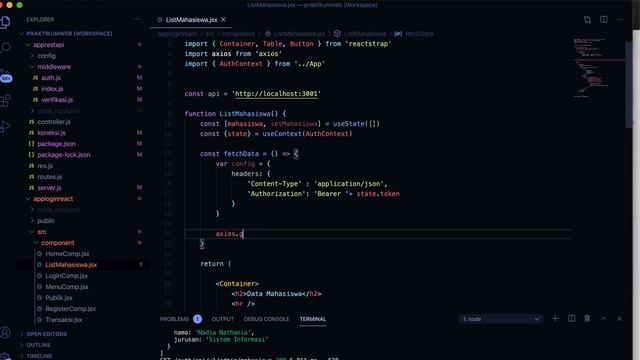Expand the Timeline section
640x360 pixels.
coord(39,356)
